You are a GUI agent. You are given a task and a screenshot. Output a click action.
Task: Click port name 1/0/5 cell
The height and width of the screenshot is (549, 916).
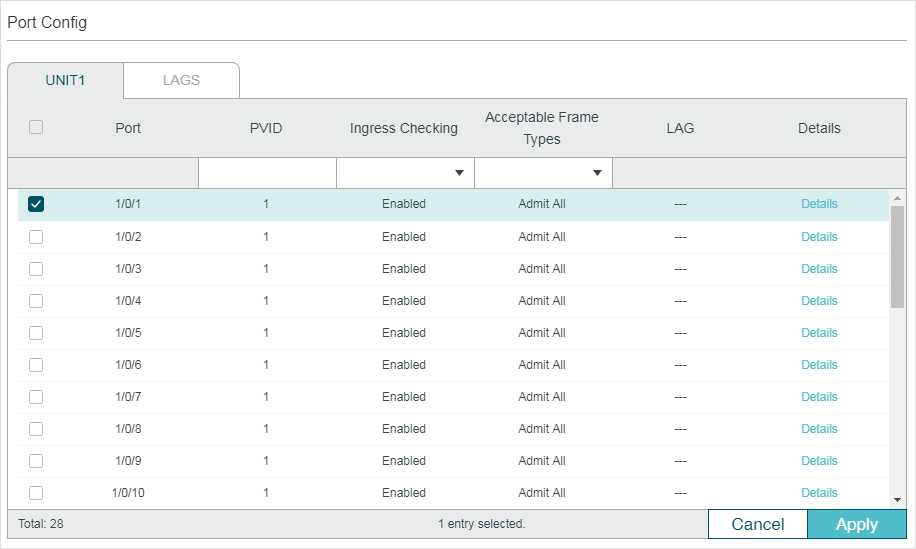[128, 333]
